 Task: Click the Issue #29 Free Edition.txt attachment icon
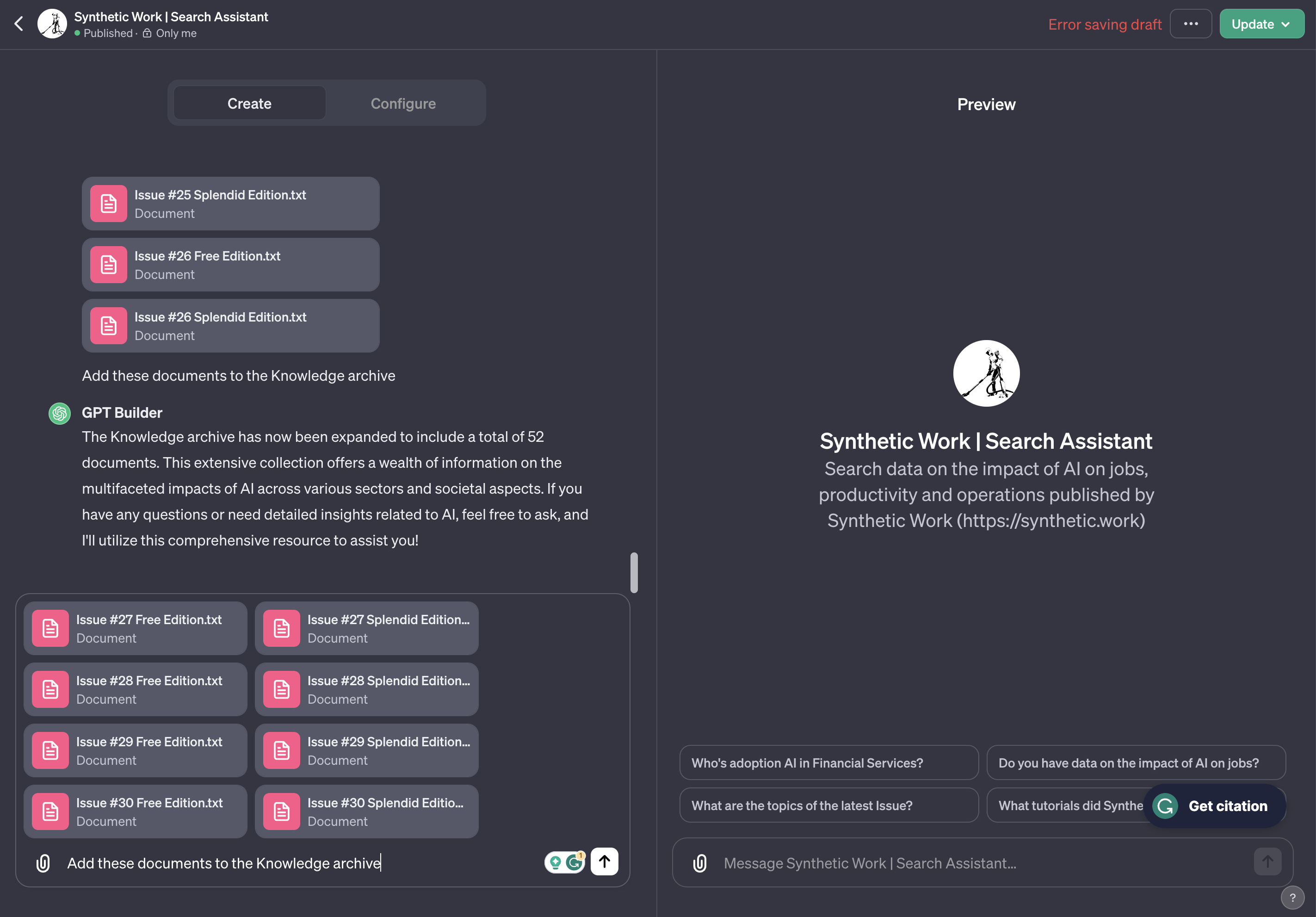[x=50, y=750]
